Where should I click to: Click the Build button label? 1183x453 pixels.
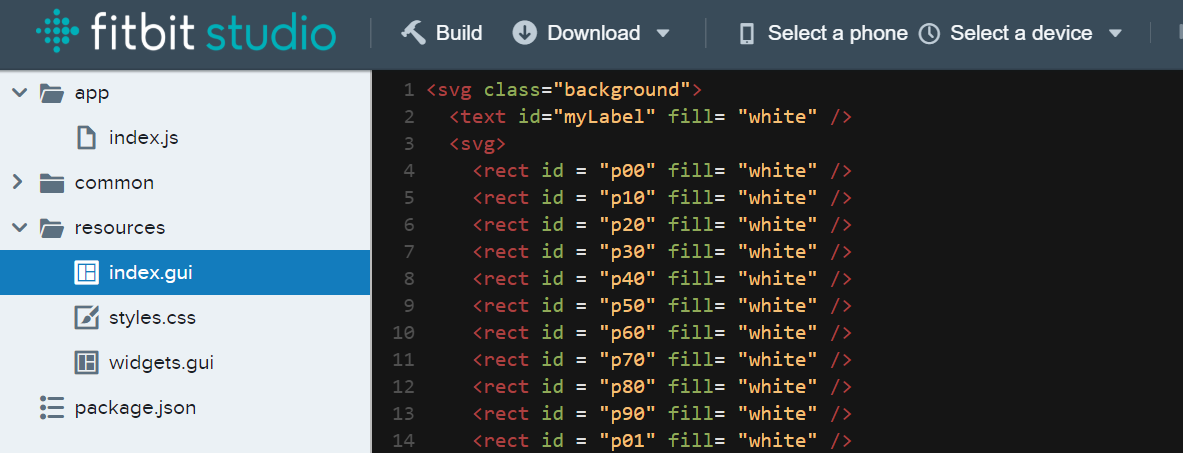pyautogui.click(x=459, y=33)
